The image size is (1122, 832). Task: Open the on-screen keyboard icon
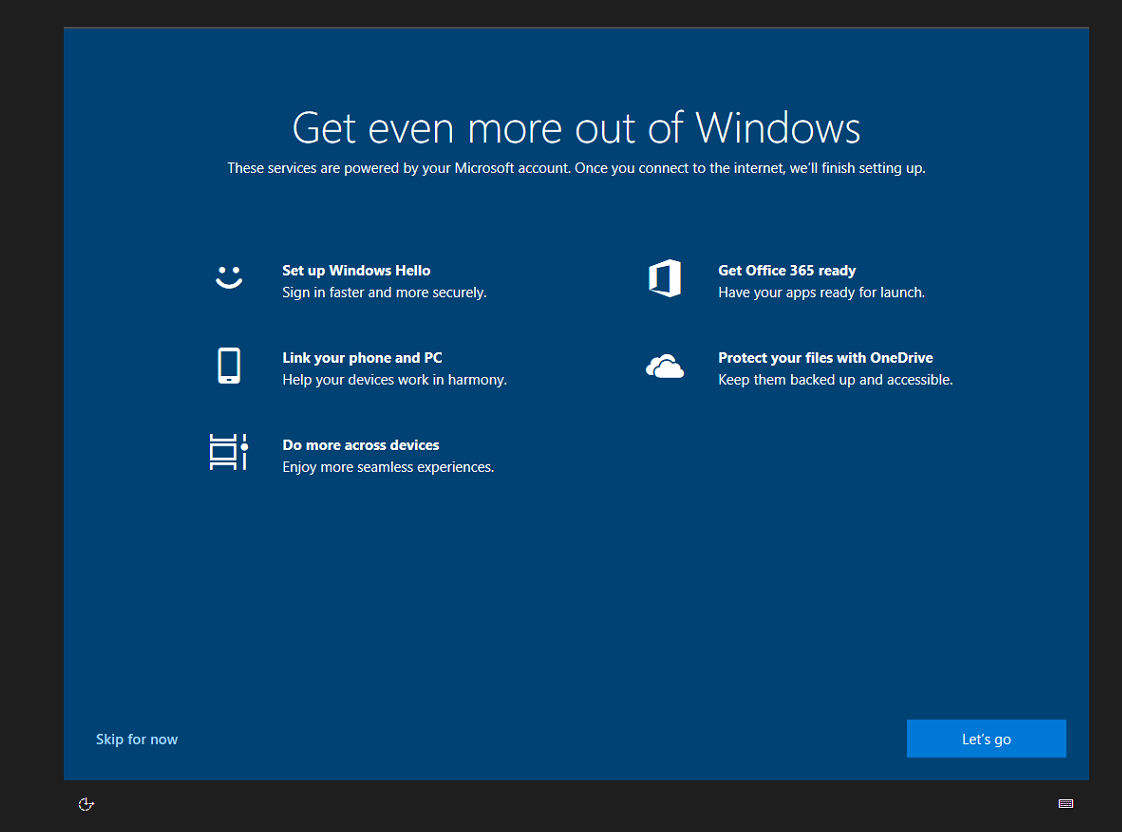[x=1065, y=803]
